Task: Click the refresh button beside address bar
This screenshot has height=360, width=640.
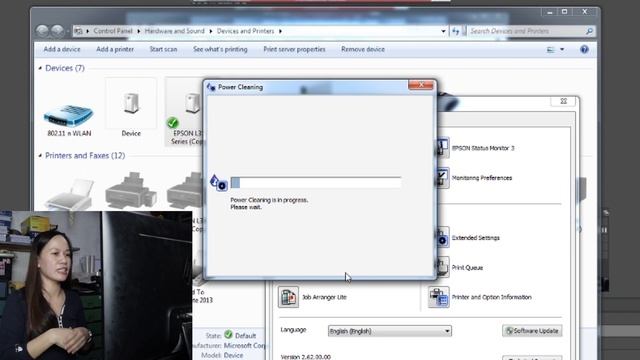Action: click(x=456, y=31)
